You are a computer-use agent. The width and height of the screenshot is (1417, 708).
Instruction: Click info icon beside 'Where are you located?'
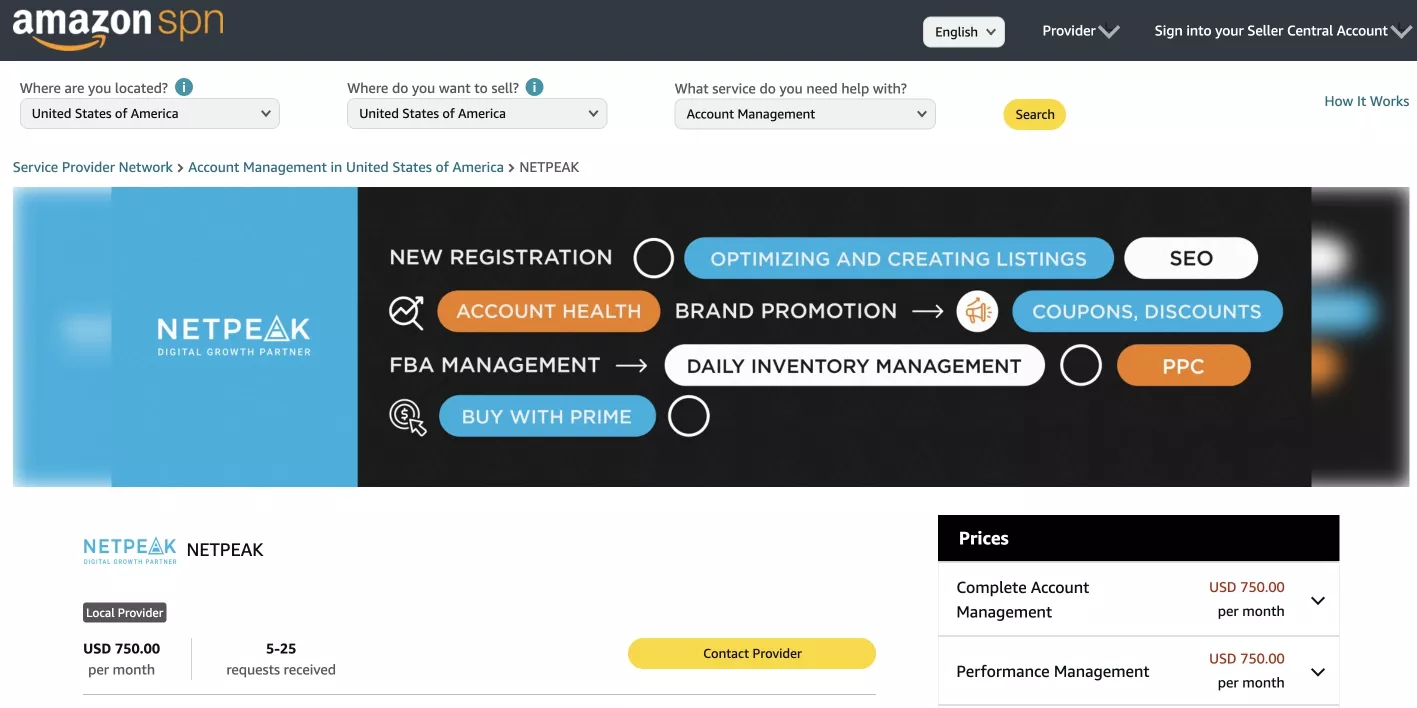pos(184,87)
